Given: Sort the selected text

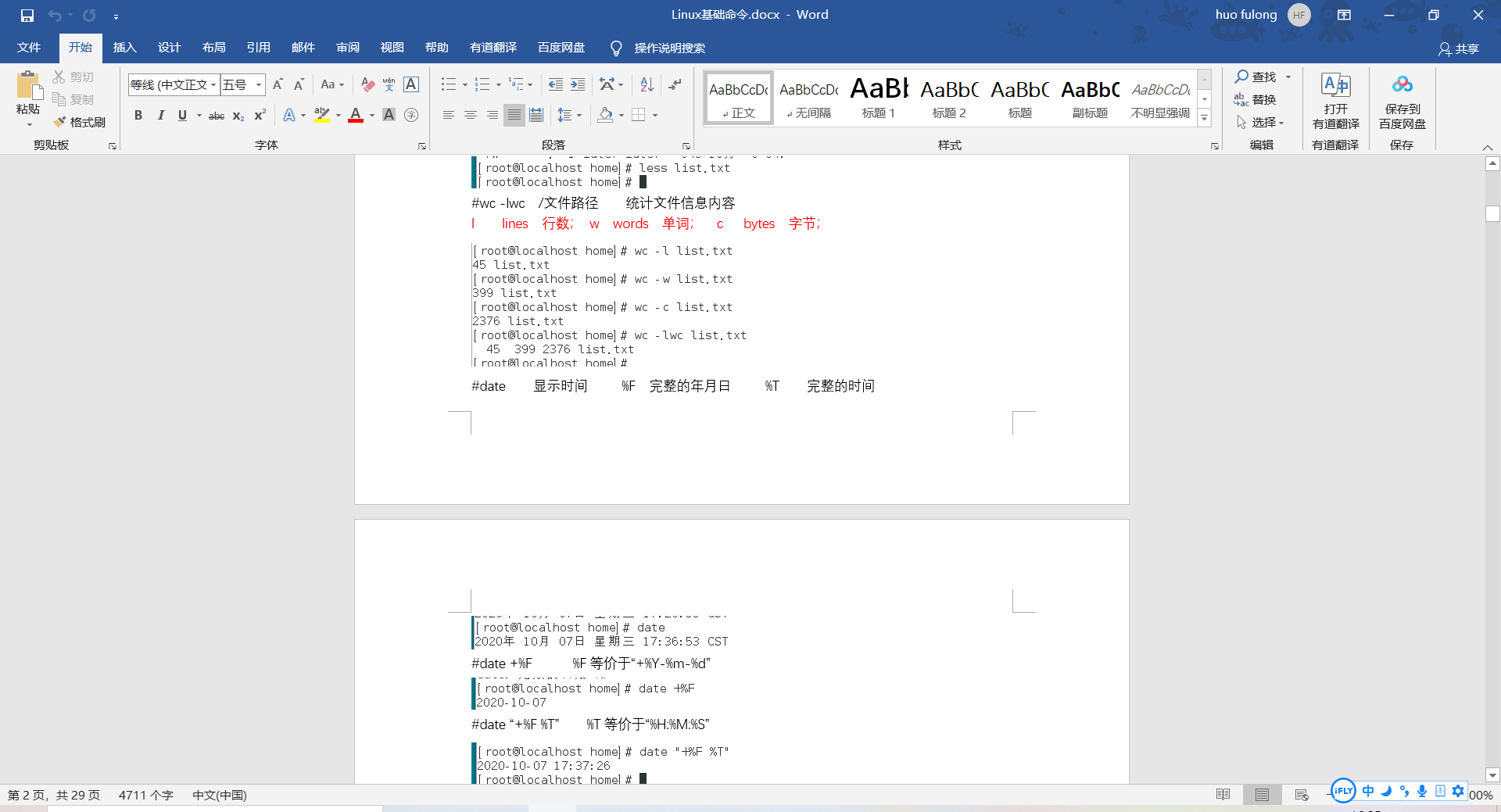Looking at the screenshot, I should pos(647,84).
